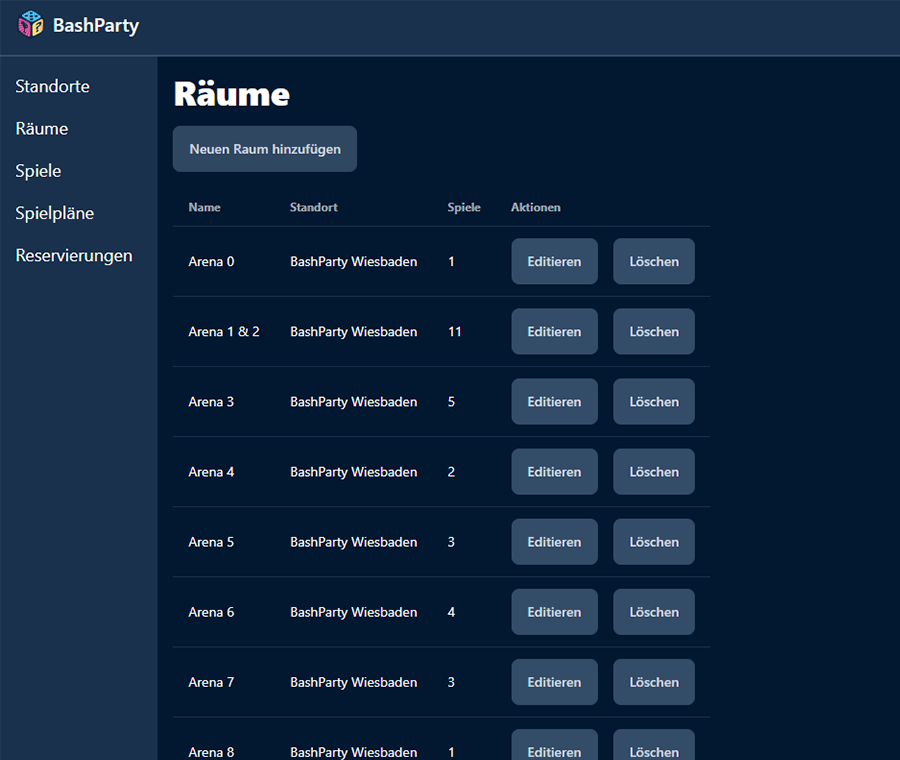
Task: Click the Spiele column header in table
Action: tap(464, 207)
